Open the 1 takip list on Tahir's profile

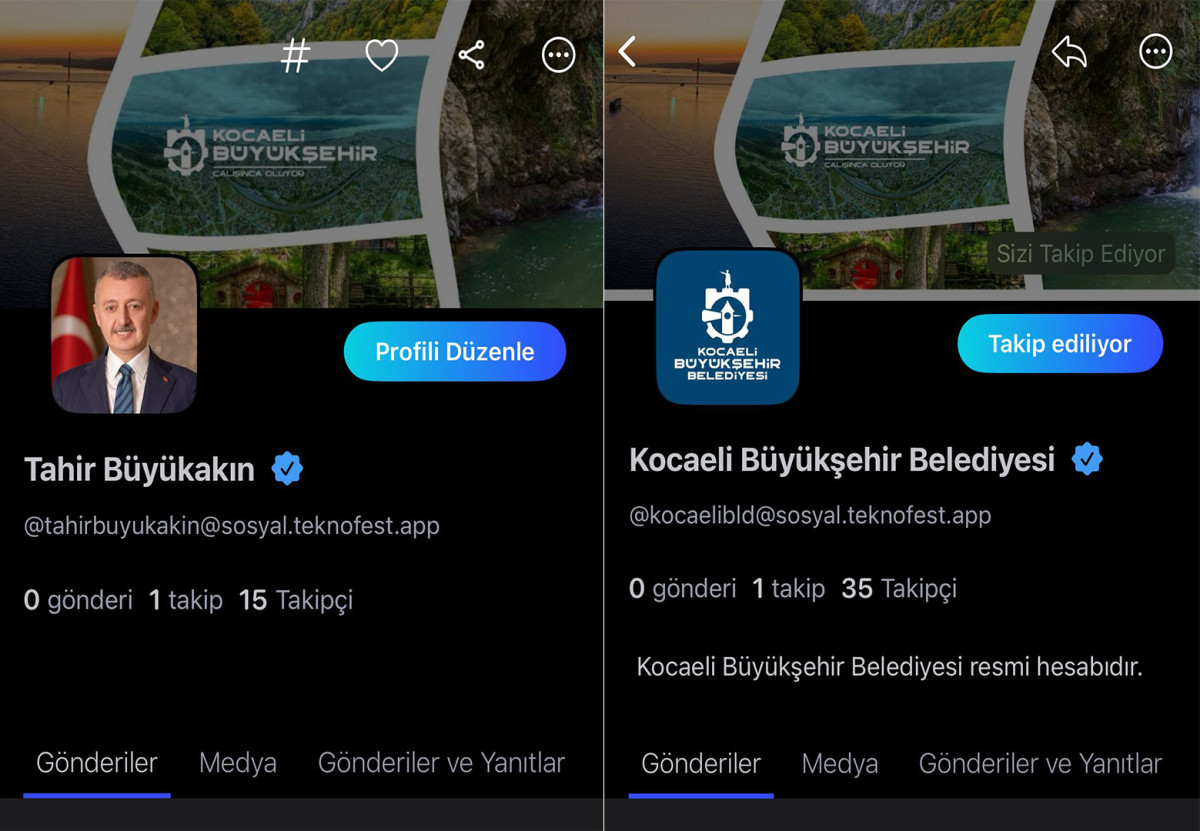(x=186, y=600)
